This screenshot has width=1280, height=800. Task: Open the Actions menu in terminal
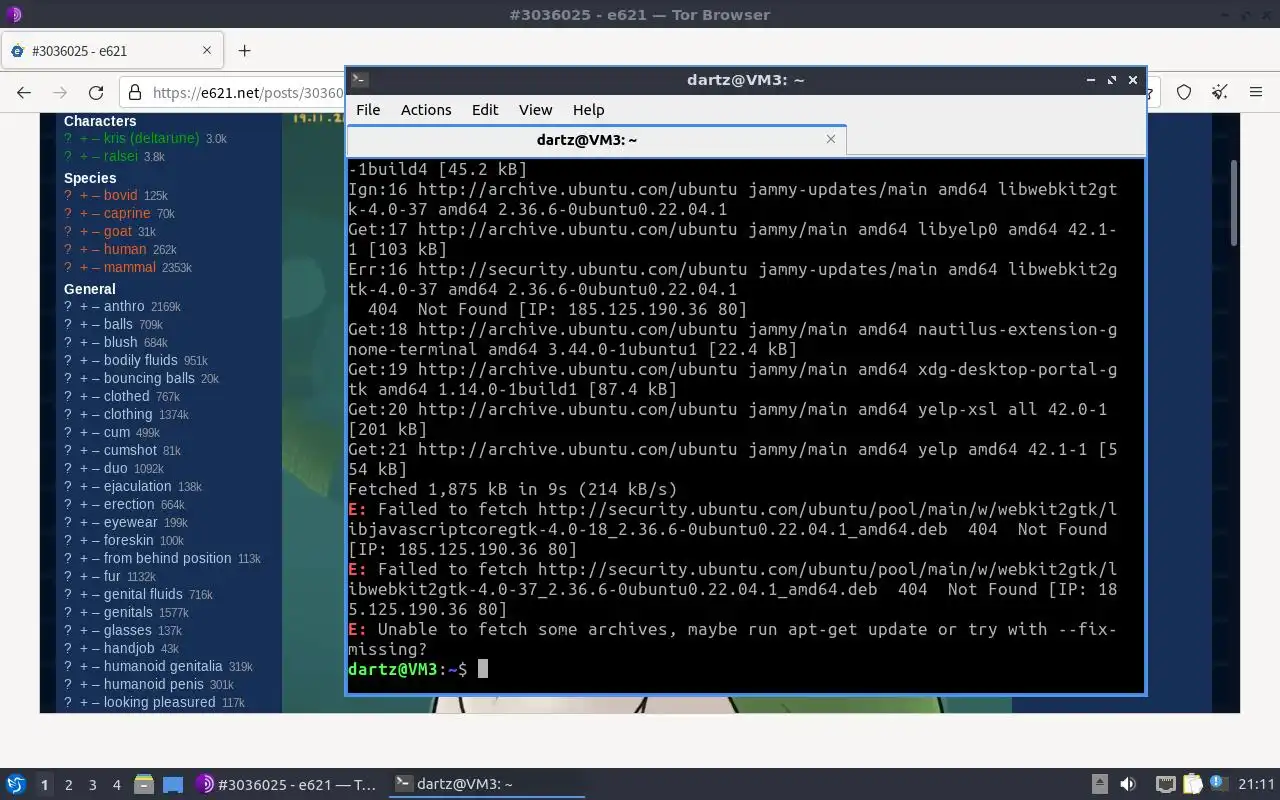[426, 110]
